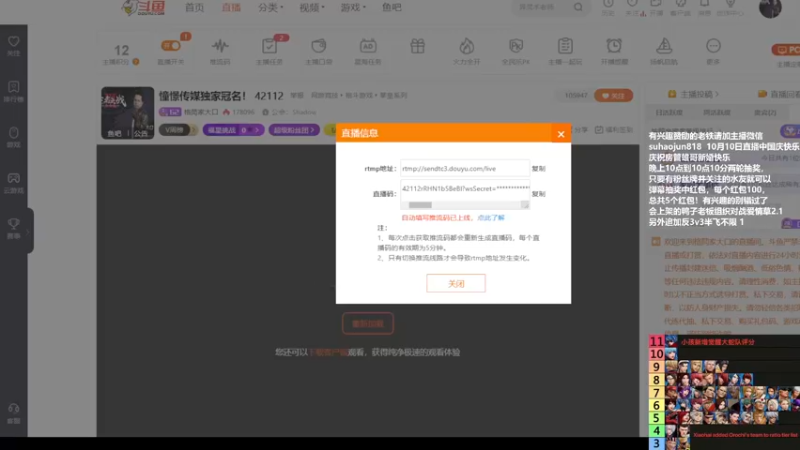Click the V闹腾 badge
The image size is (800, 450).
(x=178, y=130)
